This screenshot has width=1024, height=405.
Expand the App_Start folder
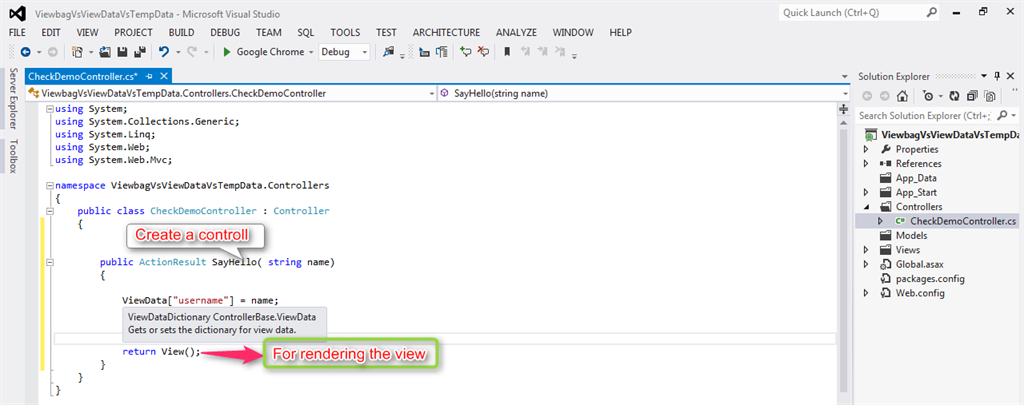point(866,192)
